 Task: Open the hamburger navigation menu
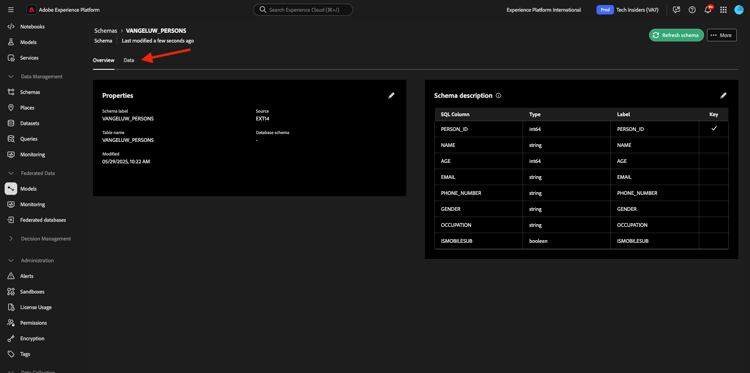click(x=11, y=10)
